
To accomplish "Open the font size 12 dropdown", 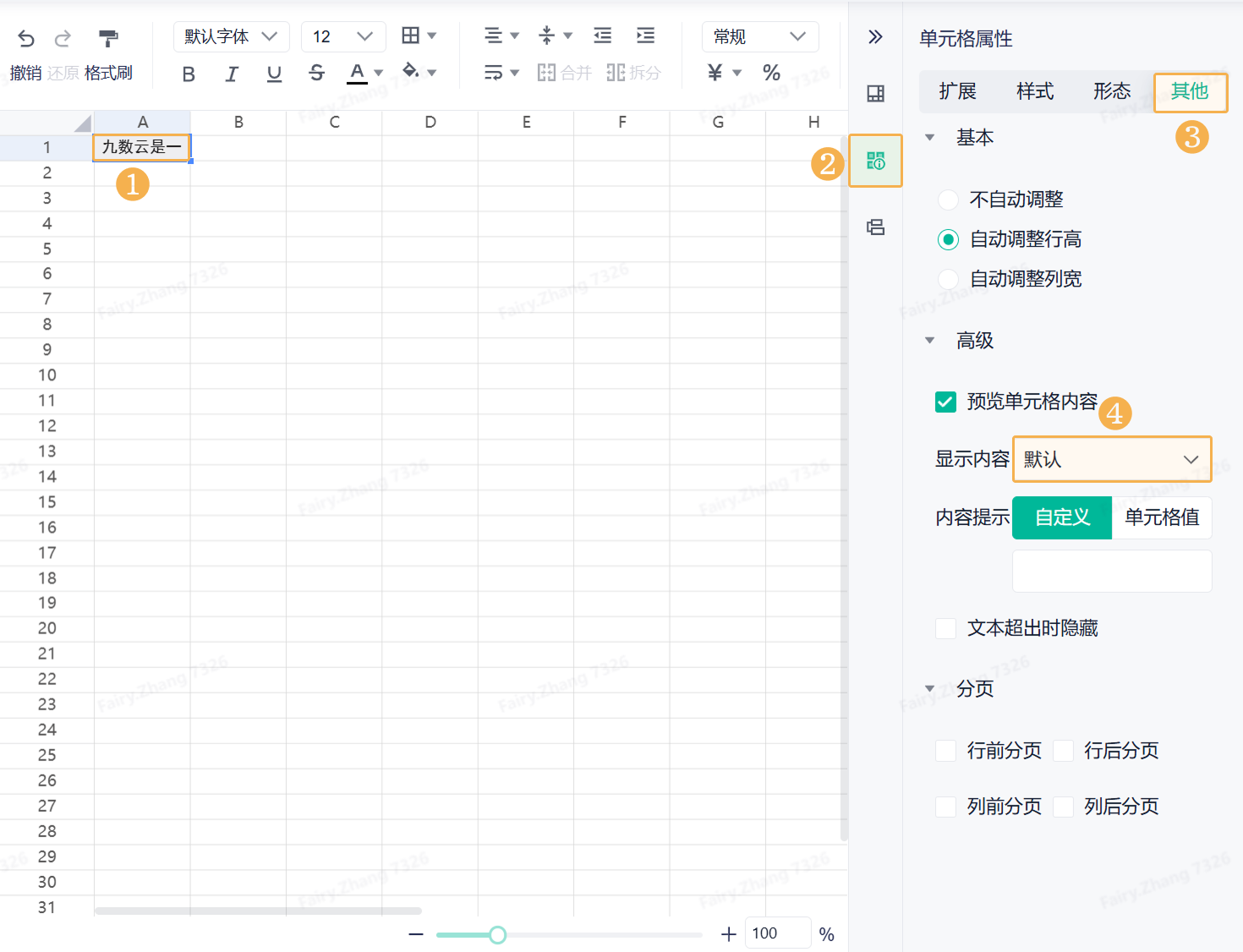I will [x=343, y=36].
